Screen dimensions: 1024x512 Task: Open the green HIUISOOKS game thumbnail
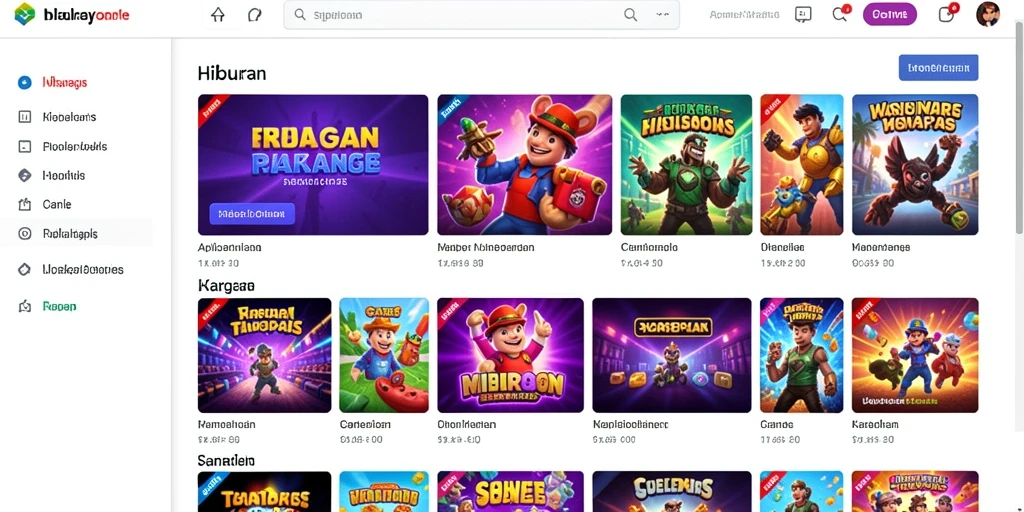[686, 165]
